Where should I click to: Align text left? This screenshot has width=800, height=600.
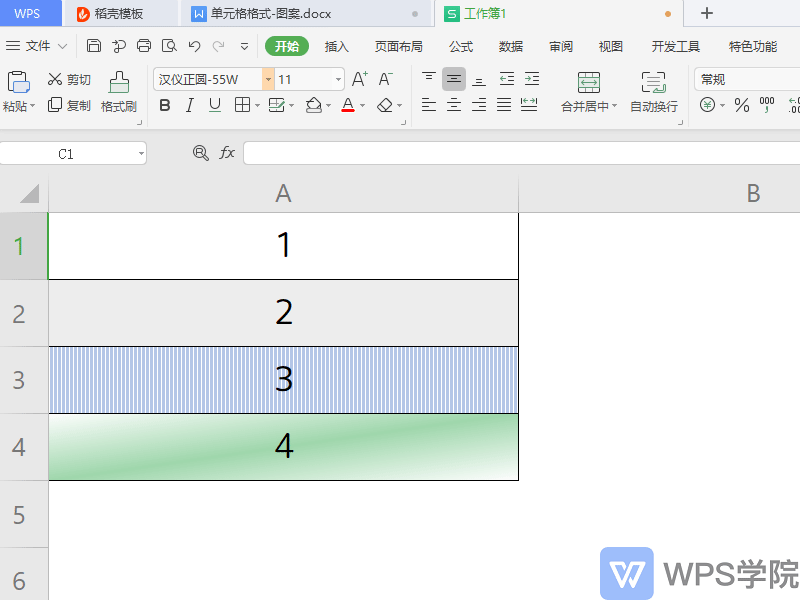coord(429,105)
